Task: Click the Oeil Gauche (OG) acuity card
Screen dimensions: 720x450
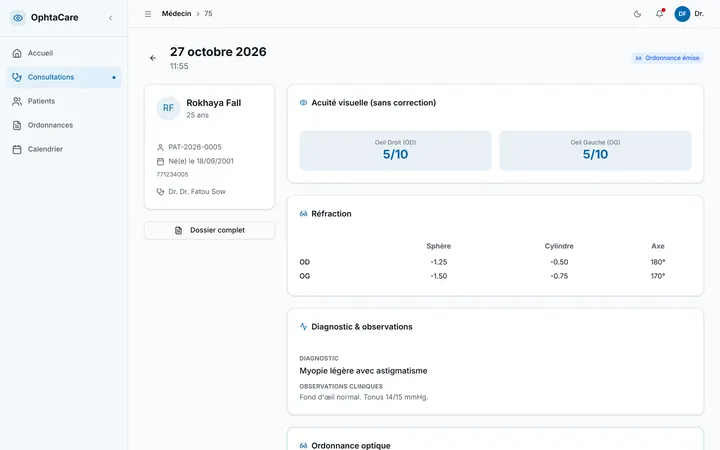Action: 595,151
